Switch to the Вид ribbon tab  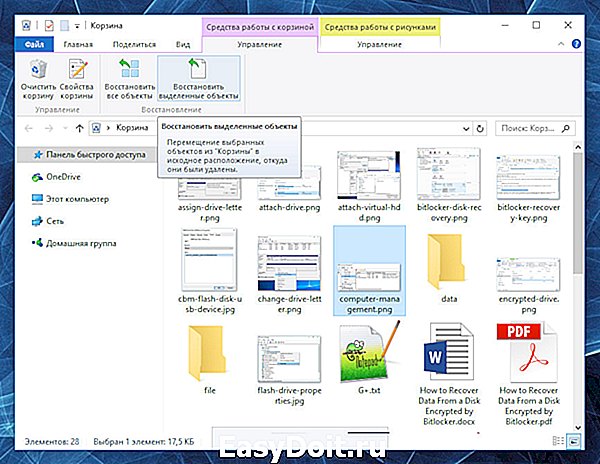[x=183, y=44]
